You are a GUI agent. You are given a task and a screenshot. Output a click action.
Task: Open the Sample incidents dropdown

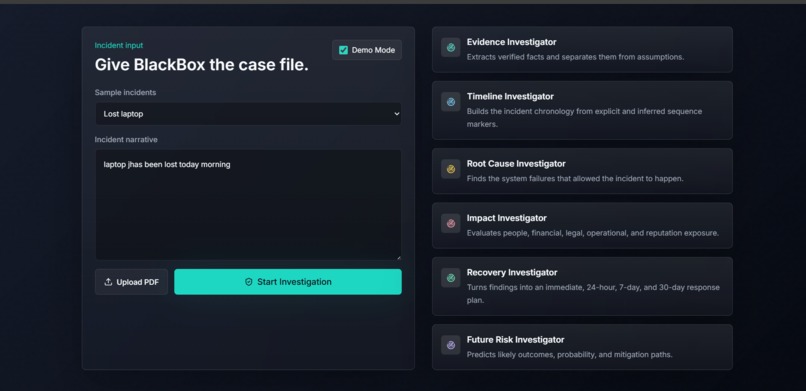tap(248, 114)
